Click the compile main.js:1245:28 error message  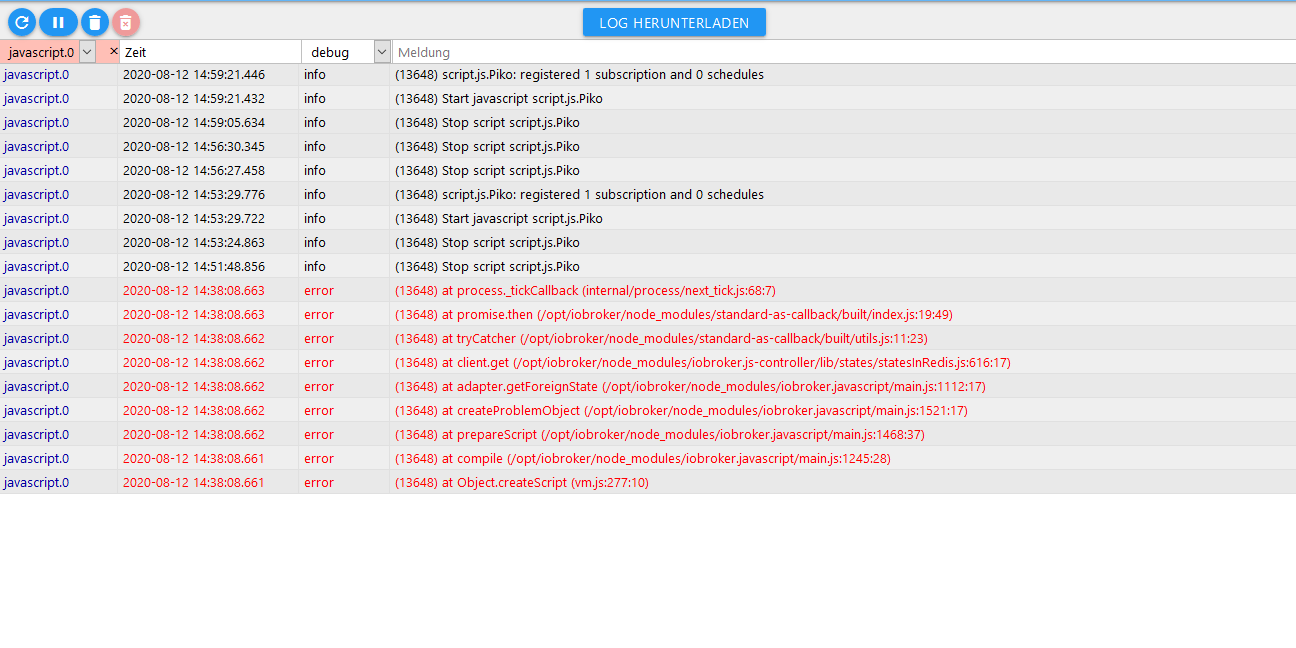pos(642,458)
